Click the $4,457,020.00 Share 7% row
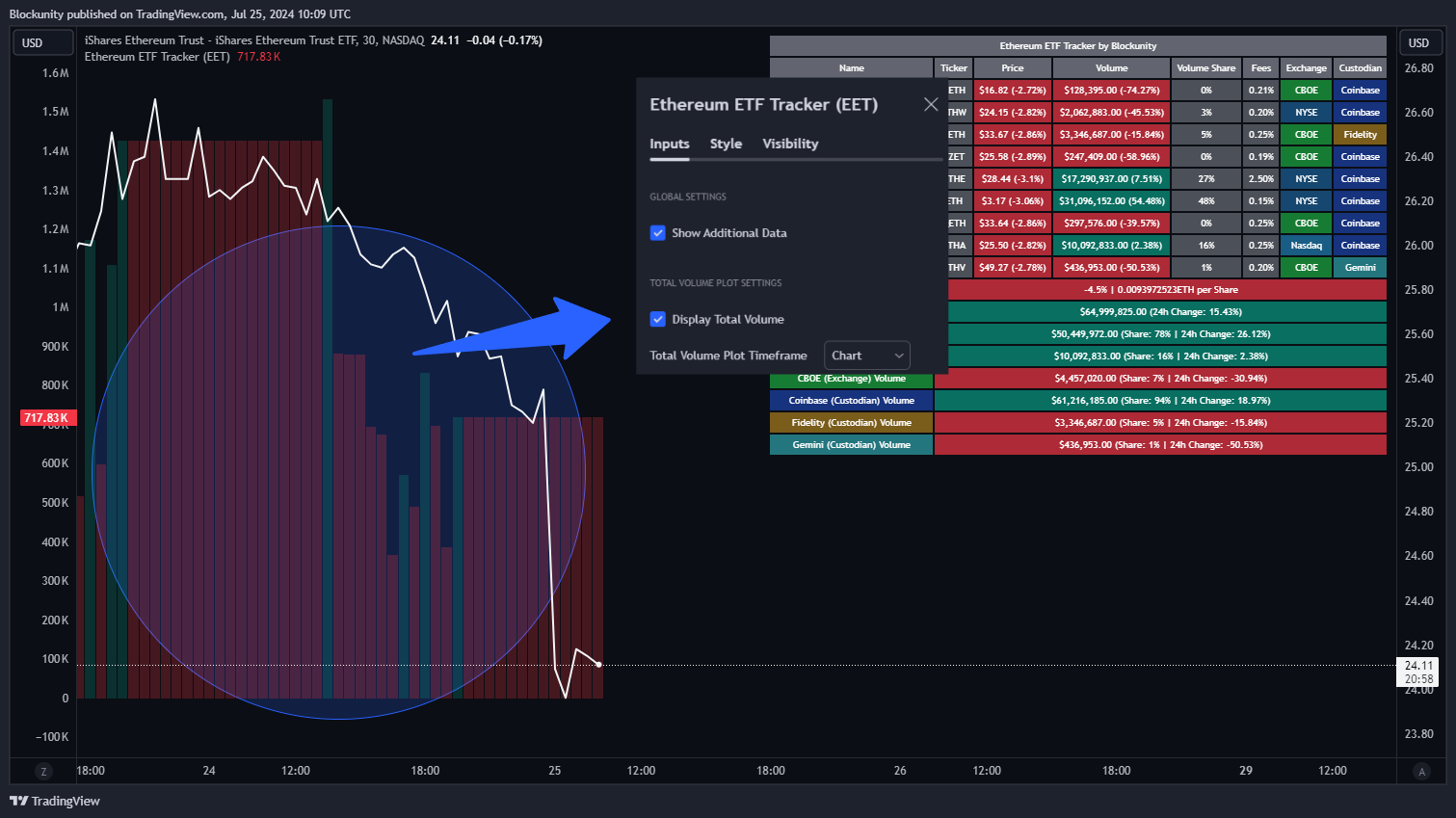 click(1160, 378)
